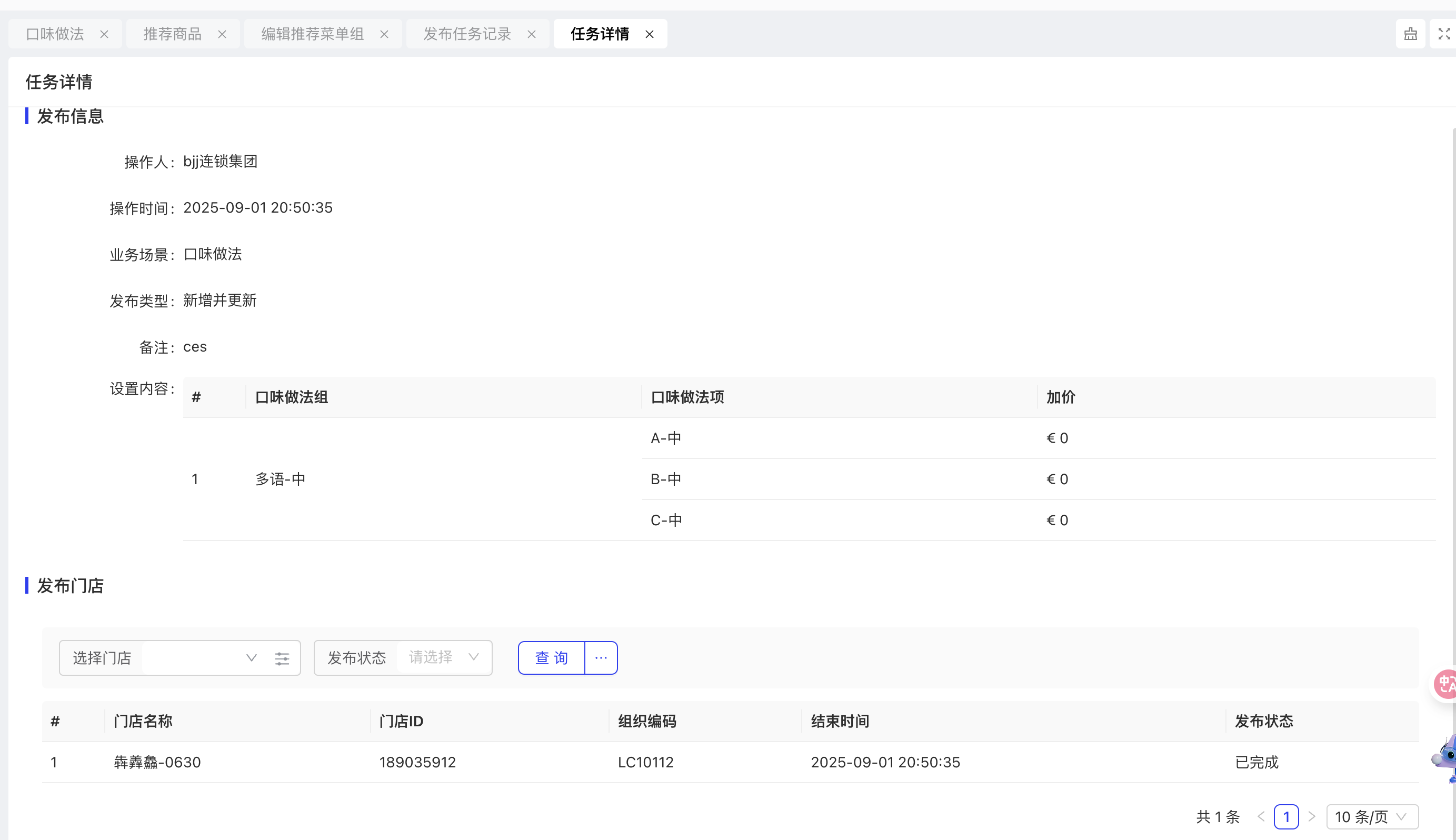Screen dimensions: 1456x840
Task: Click the top-right toolbar icon beside fullscreen
Action: (x=1410, y=34)
